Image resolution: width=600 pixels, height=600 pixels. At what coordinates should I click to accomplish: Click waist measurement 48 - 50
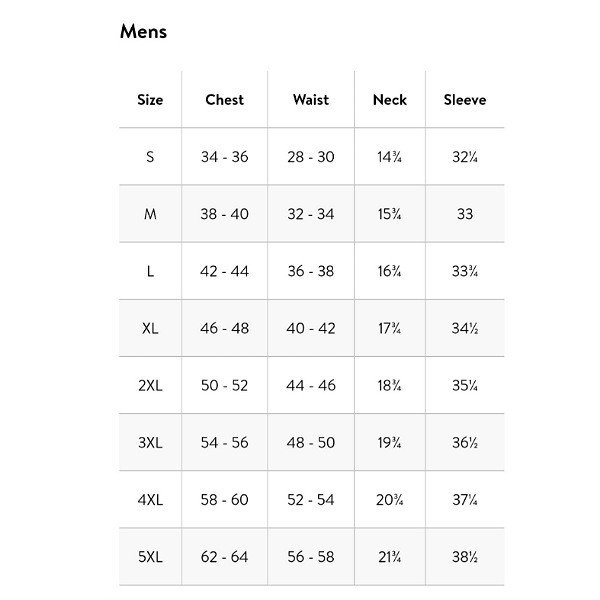311,442
